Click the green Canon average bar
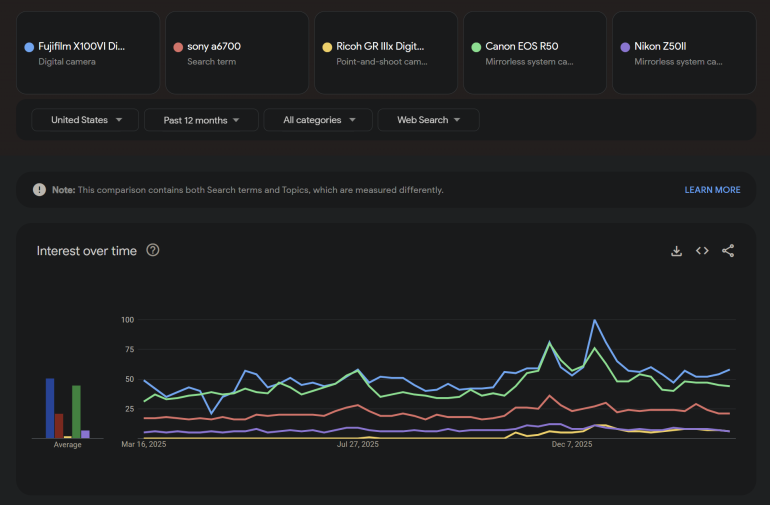Screen dimensions: 770x505 pos(76,412)
